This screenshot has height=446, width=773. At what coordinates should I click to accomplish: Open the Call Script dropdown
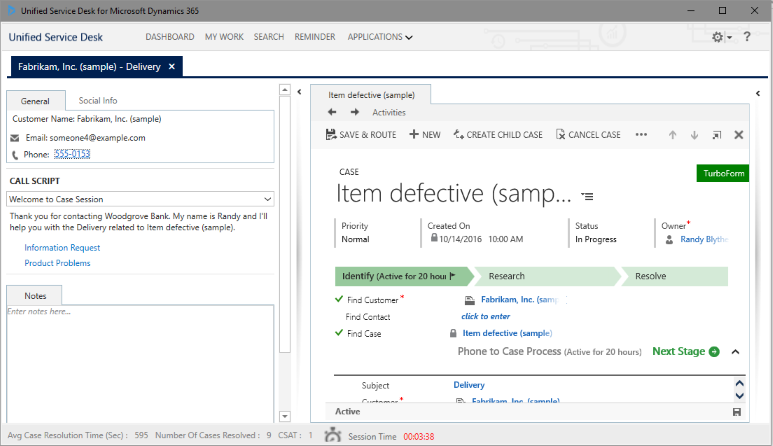pyautogui.click(x=141, y=199)
